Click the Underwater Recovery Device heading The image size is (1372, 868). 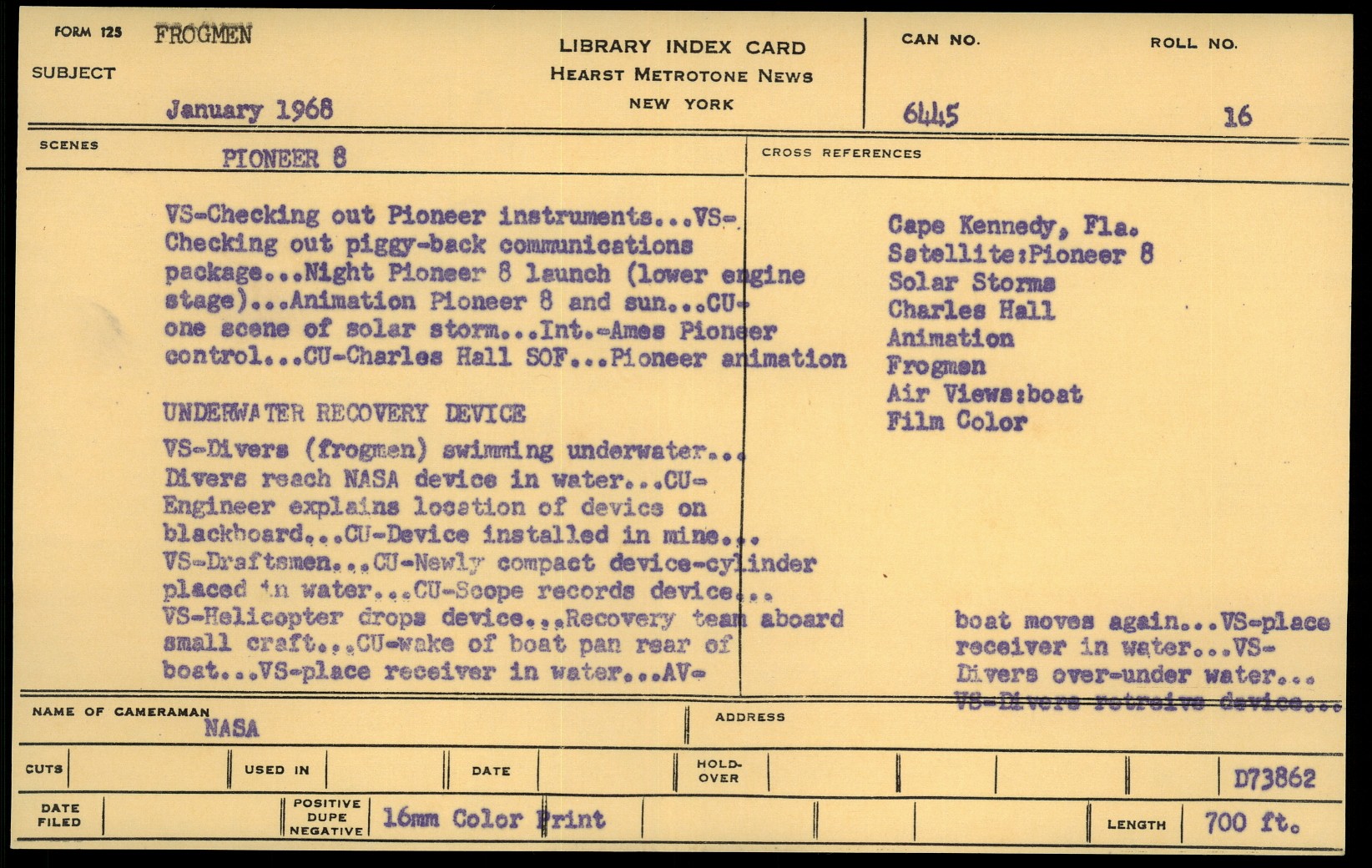click(x=344, y=413)
